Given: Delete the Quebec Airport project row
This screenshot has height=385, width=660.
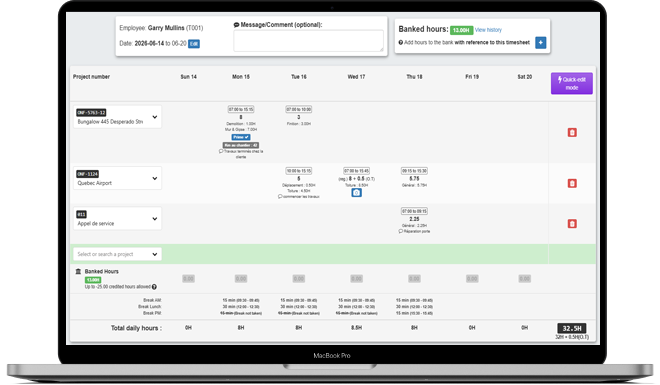Looking at the screenshot, I should (572, 183).
